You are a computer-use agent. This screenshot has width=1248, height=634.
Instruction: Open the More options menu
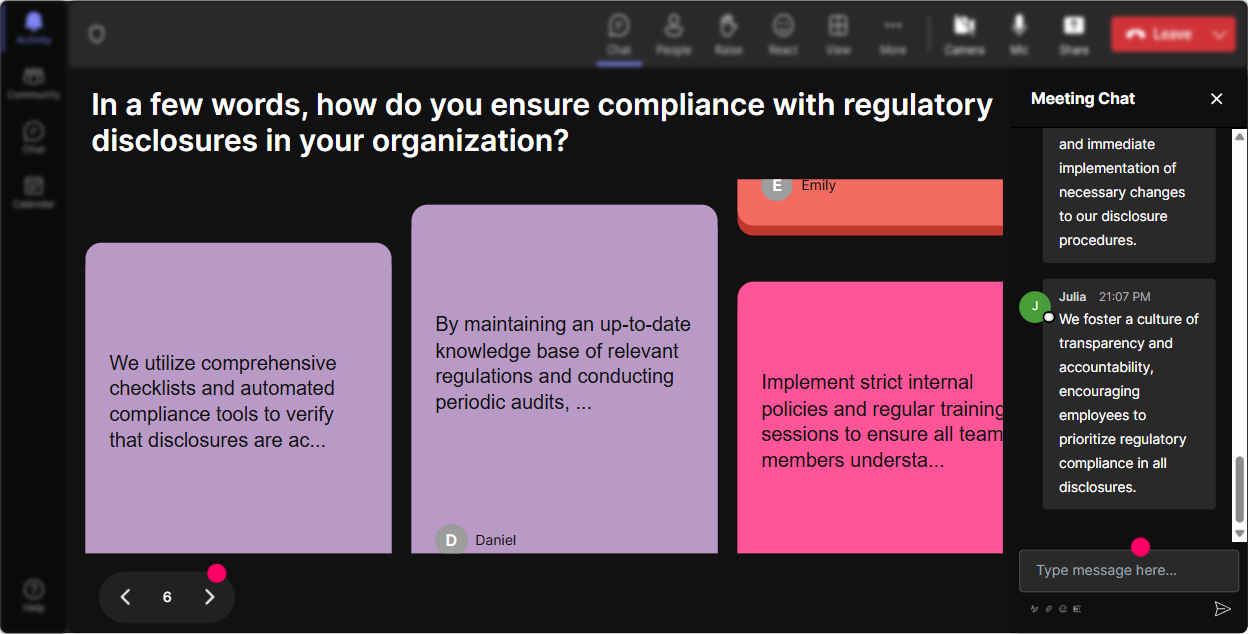click(x=893, y=33)
